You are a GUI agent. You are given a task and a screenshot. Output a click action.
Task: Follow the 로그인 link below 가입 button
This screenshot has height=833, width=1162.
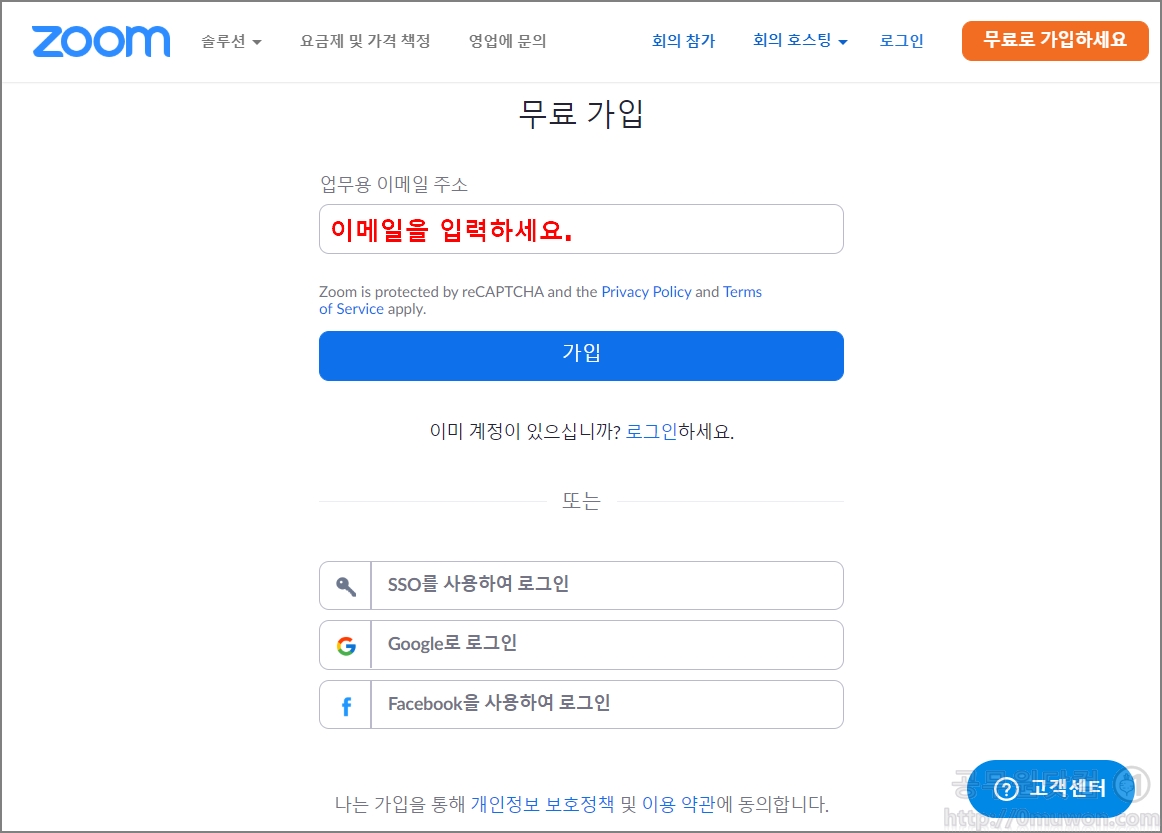(x=651, y=431)
